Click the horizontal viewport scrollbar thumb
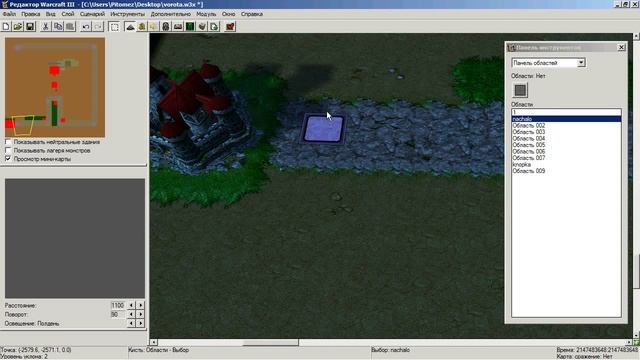640x360 pixels. coord(271,342)
